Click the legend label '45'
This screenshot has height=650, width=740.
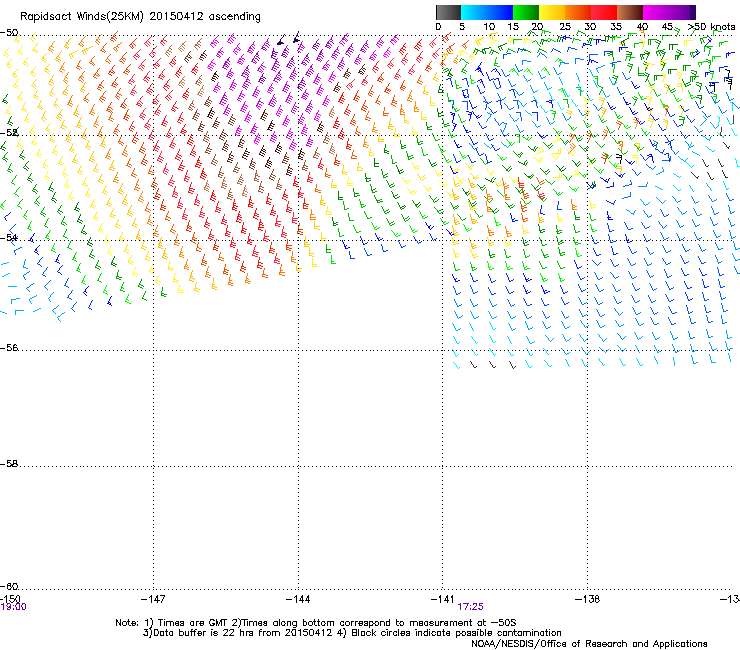pyautogui.click(x=667, y=27)
